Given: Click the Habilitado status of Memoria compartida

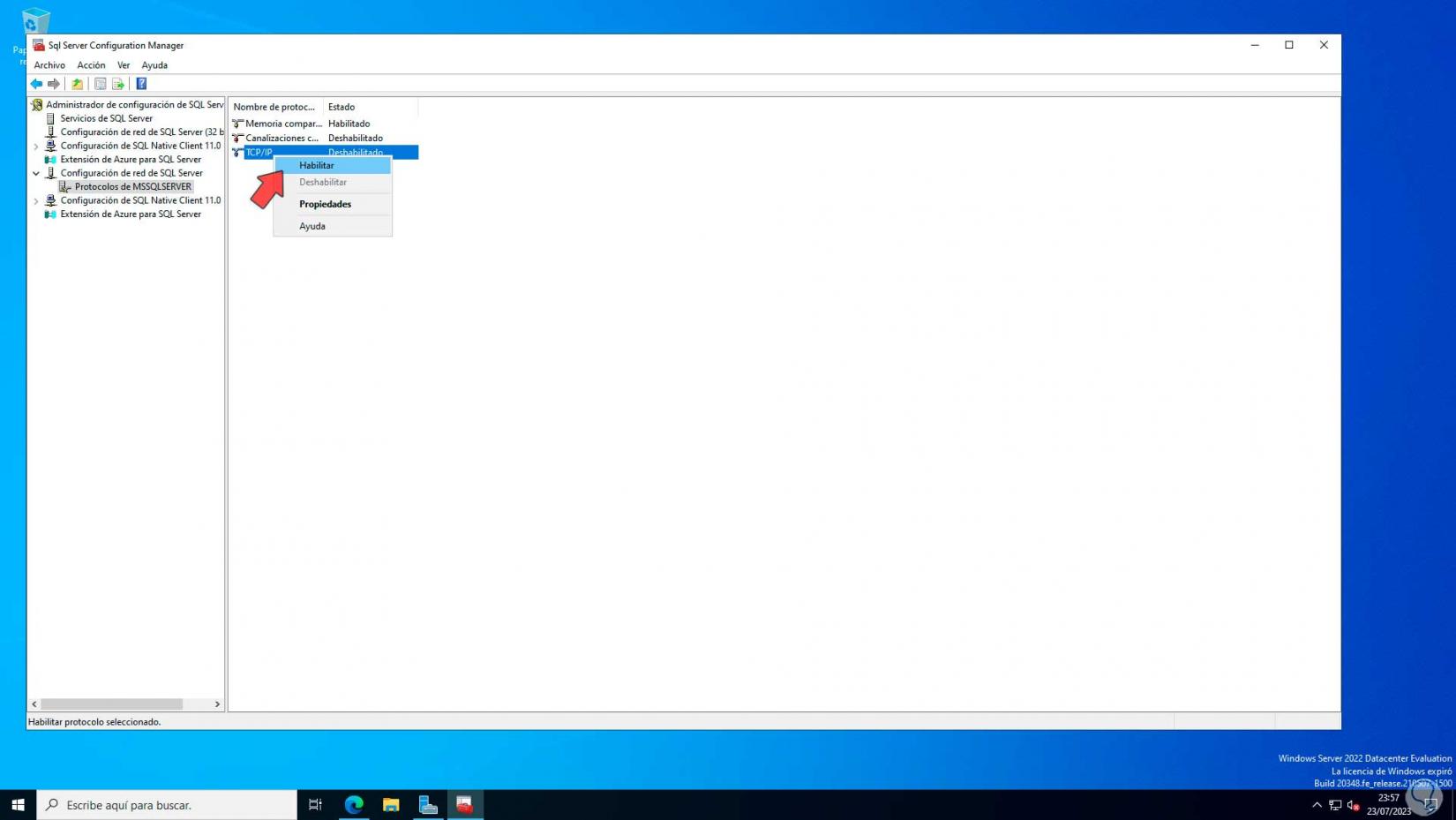Looking at the screenshot, I should pos(349,124).
